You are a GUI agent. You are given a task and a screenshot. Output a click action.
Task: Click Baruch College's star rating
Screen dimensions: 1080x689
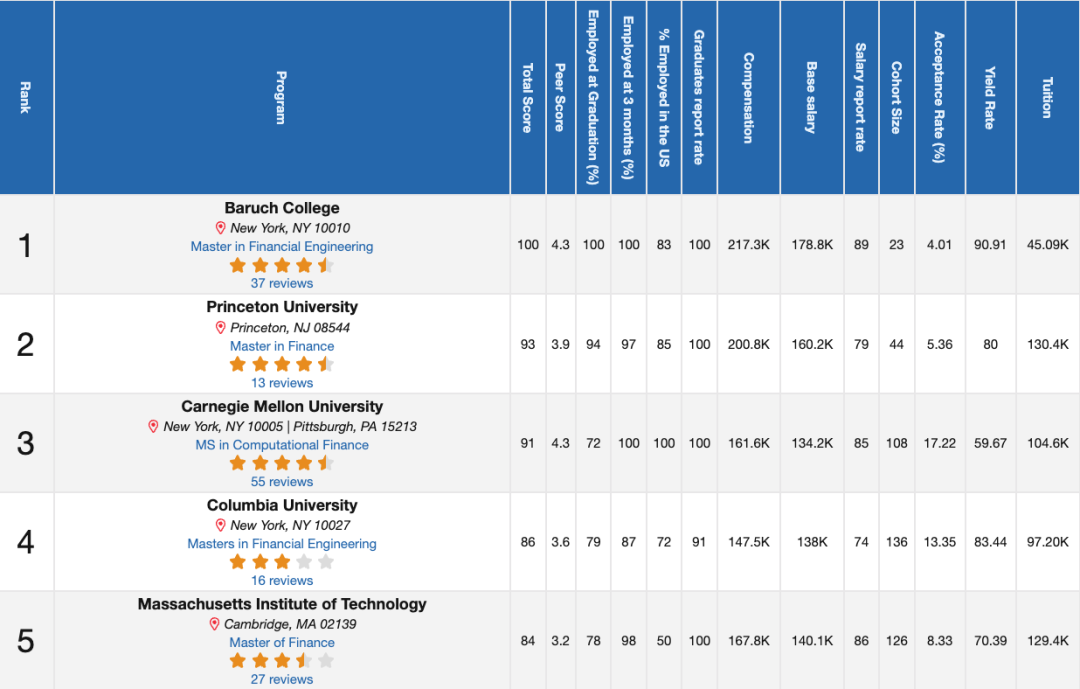(x=282, y=265)
